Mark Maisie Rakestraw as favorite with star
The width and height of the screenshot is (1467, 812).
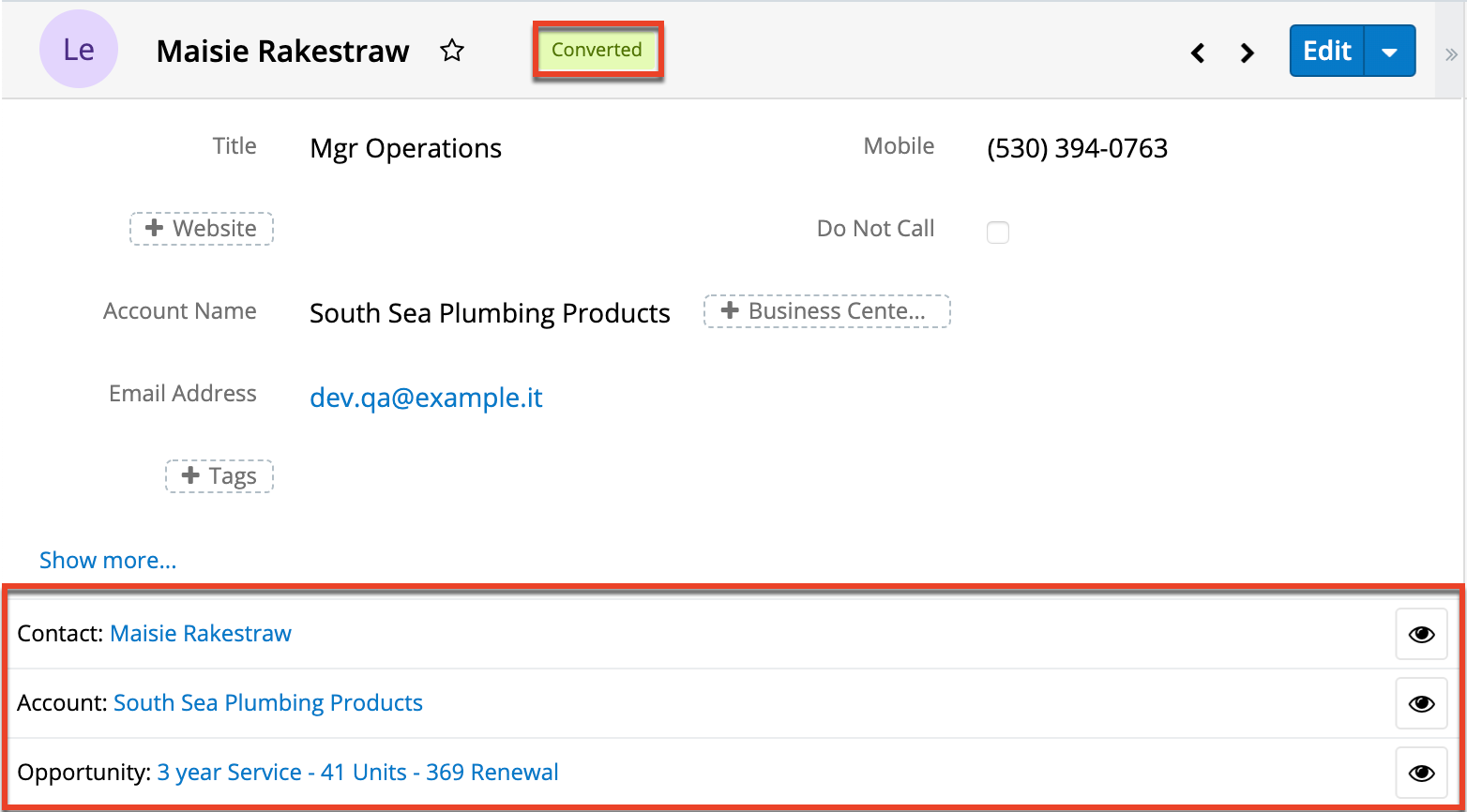[x=452, y=51]
